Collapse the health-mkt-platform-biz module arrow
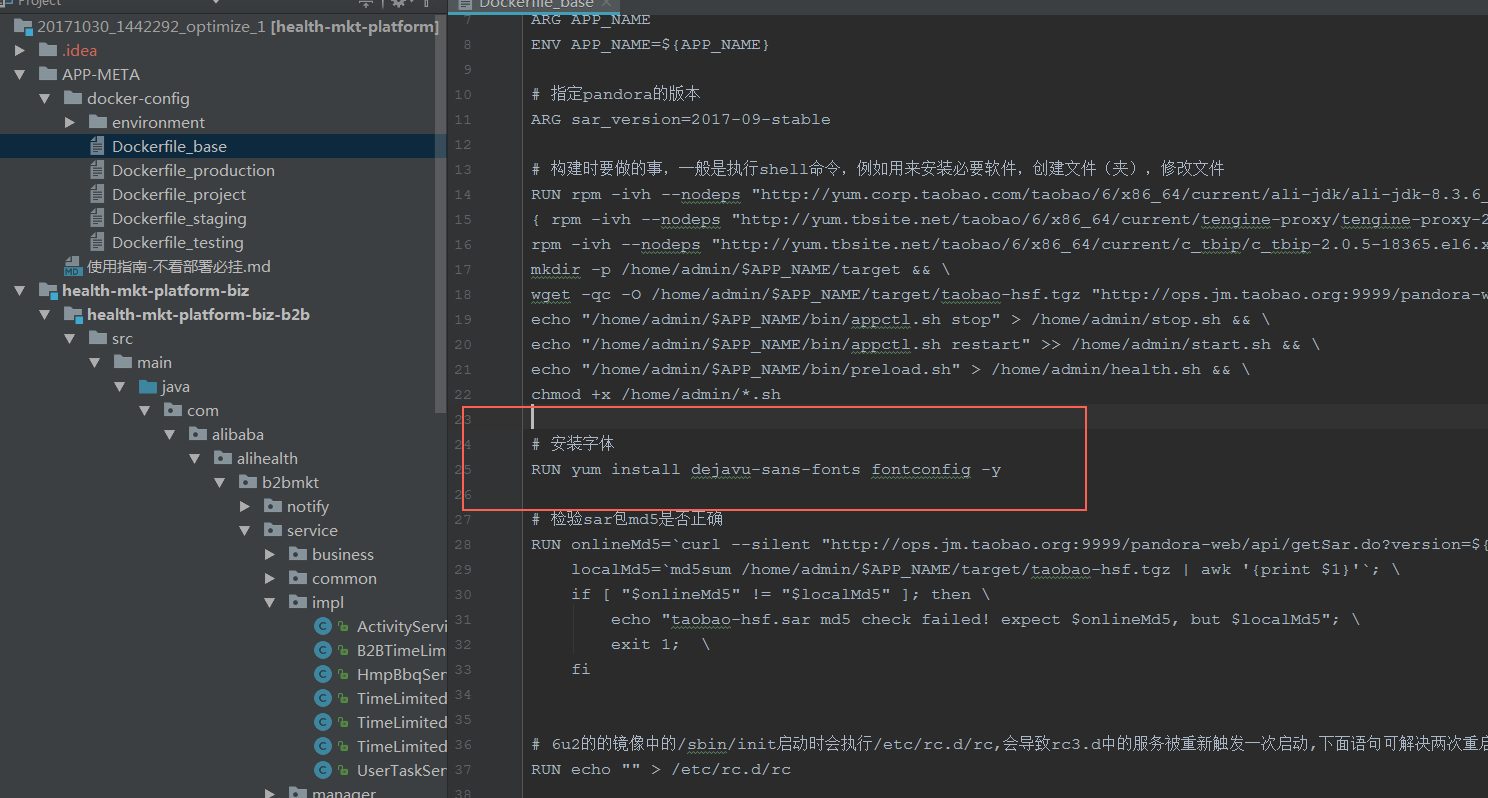1488x798 pixels. 20,290
